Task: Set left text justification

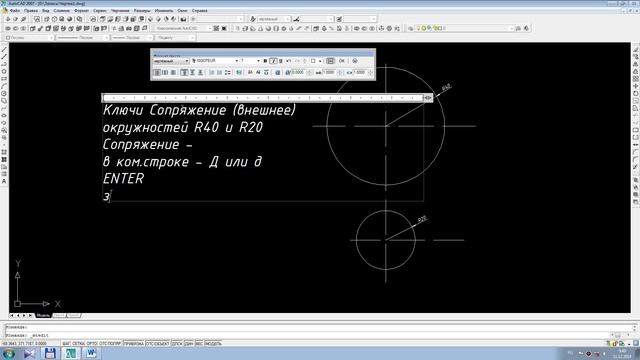Action: pyautogui.click(x=157, y=72)
